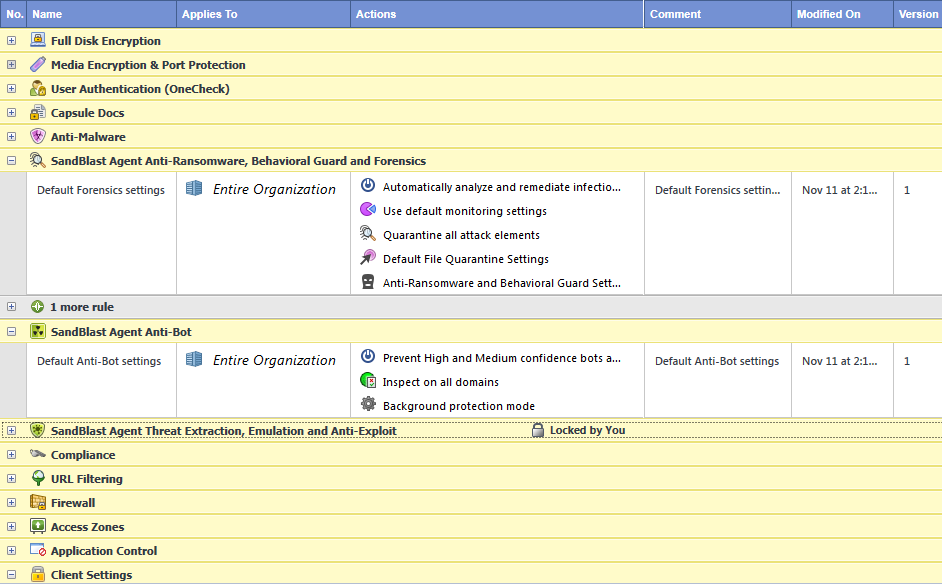Click icon for Automatically analyze and remediate
The height and width of the screenshot is (584, 942).
click(368, 185)
